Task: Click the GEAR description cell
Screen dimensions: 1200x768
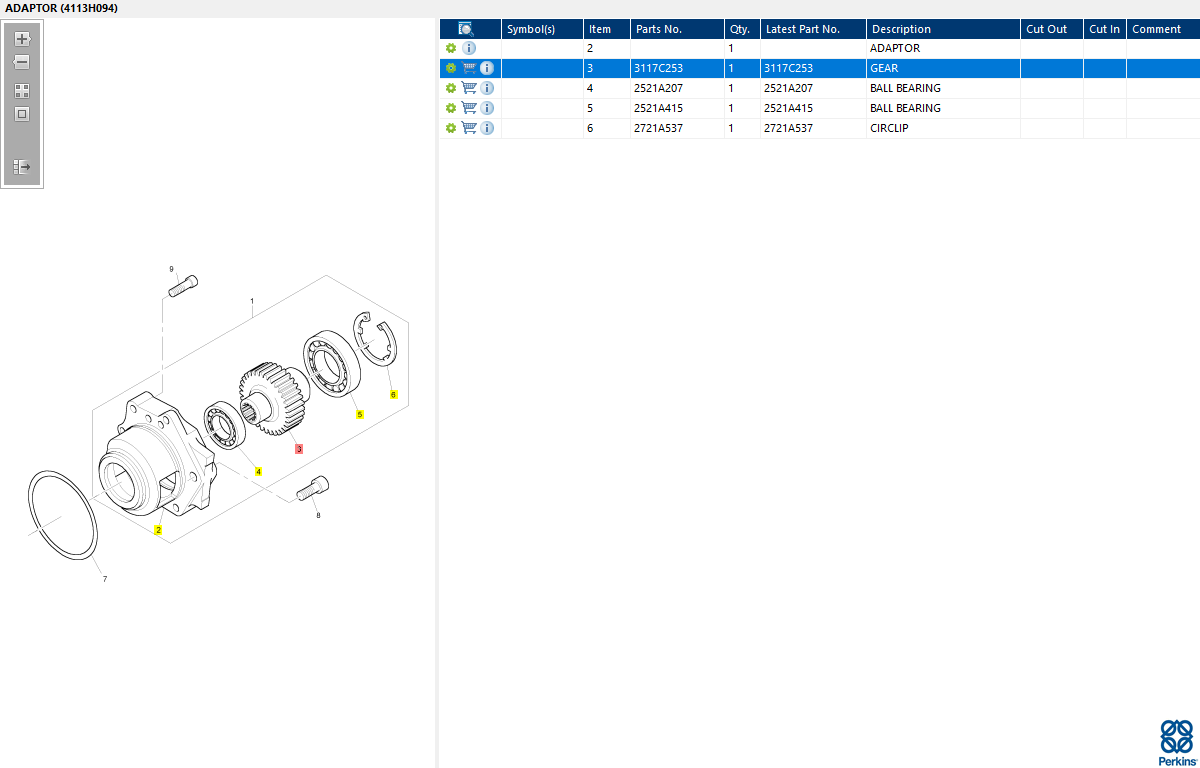Action: coord(943,68)
